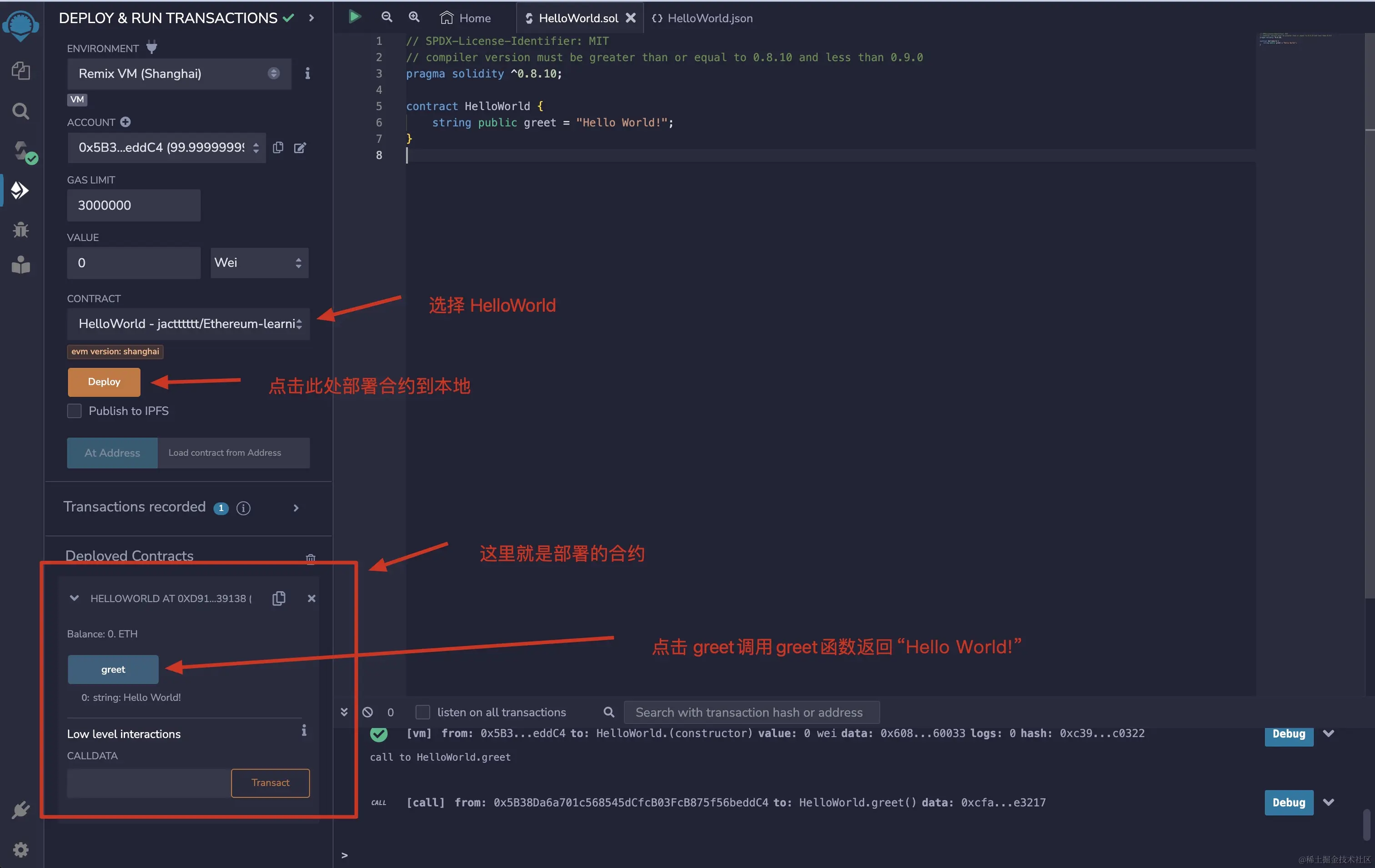Toggle Publish to IPFS checkbox
The width and height of the screenshot is (1375, 868).
click(74, 411)
